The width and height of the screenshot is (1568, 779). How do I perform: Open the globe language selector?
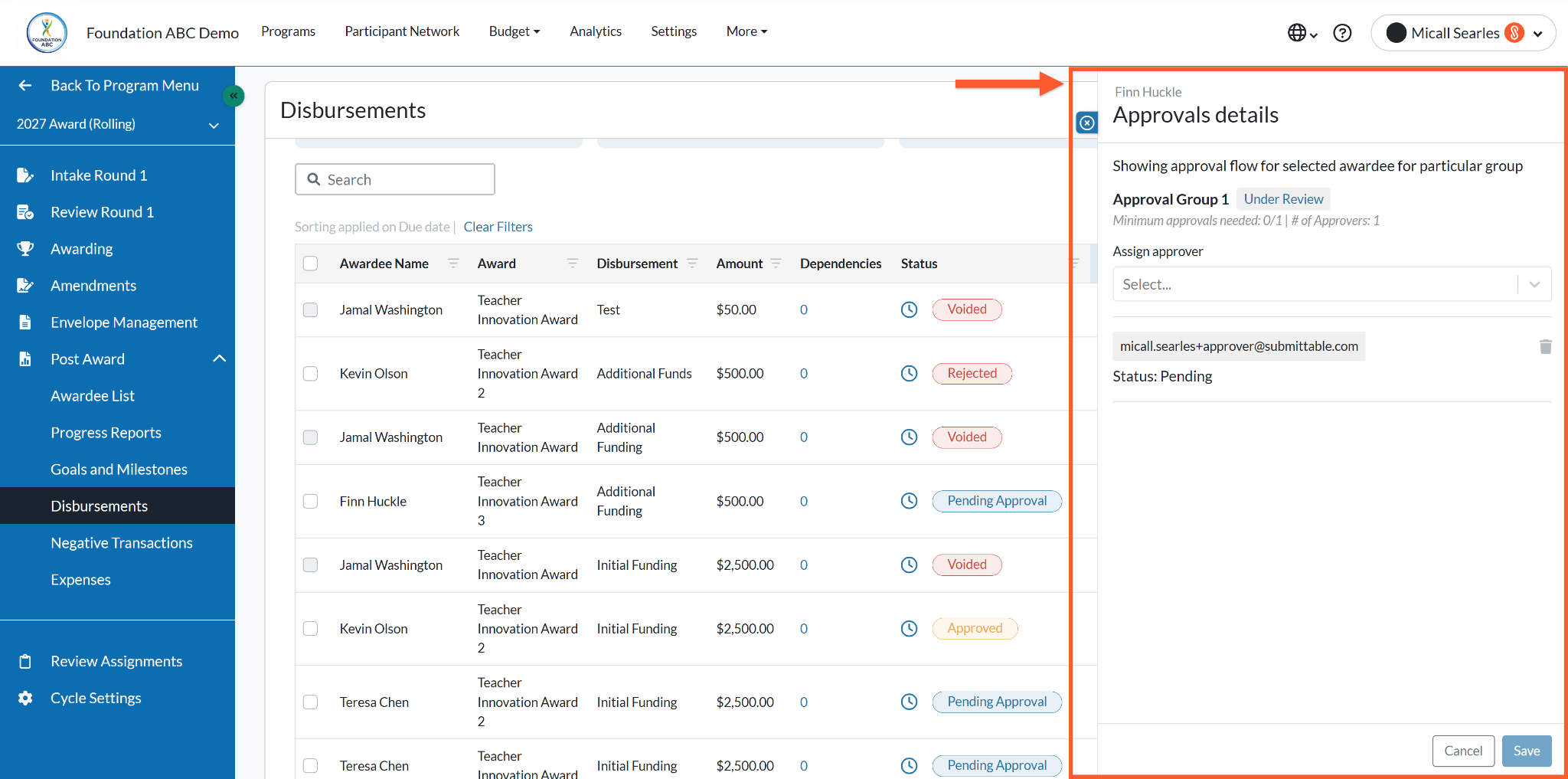pyautogui.click(x=1302, y=33)
